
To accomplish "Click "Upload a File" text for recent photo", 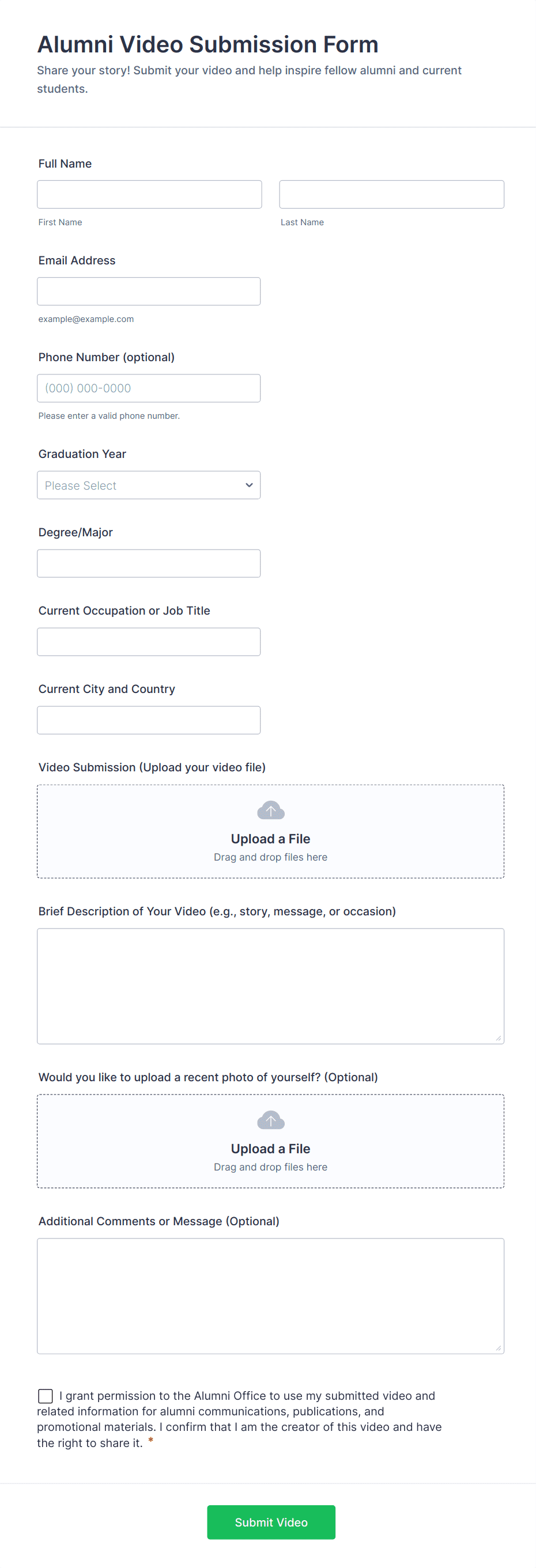I will [270, 1149].
